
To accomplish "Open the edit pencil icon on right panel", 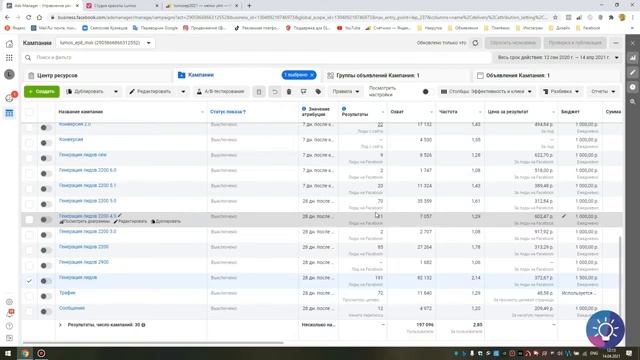I will (x=633, y=73).
